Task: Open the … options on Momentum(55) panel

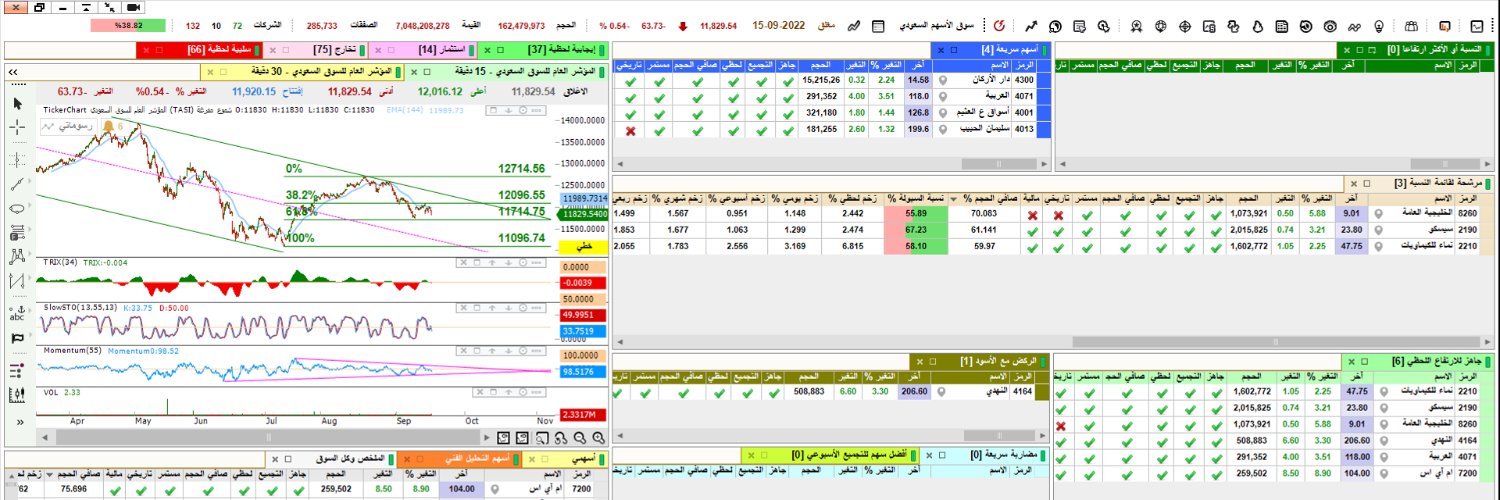Action: coord(536,350)
